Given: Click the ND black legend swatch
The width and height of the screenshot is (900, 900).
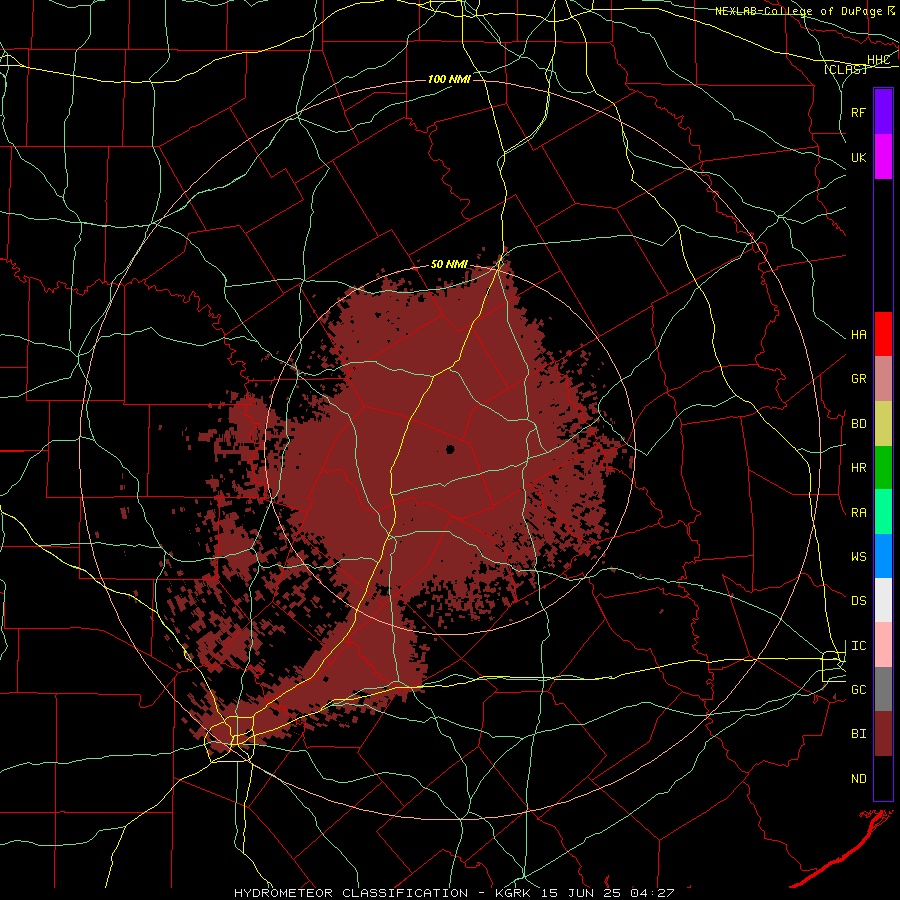Looking at the screenshot, I should click(883, 778).
